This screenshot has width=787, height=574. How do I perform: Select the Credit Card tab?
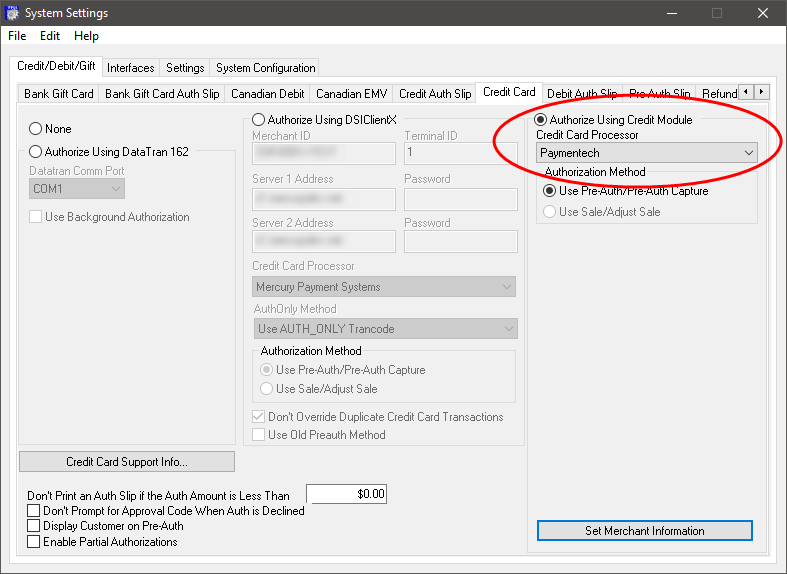(509, 92)
